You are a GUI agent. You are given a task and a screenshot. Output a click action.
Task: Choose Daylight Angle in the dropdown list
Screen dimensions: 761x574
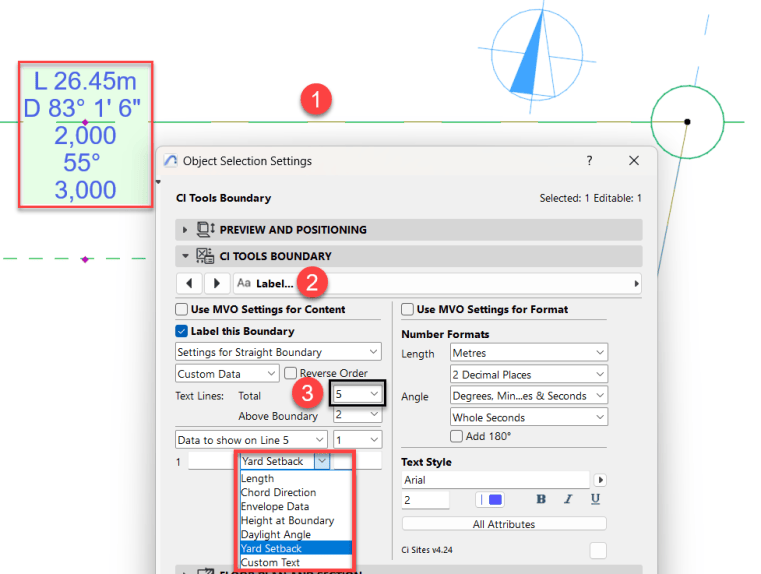pos(275,534)
